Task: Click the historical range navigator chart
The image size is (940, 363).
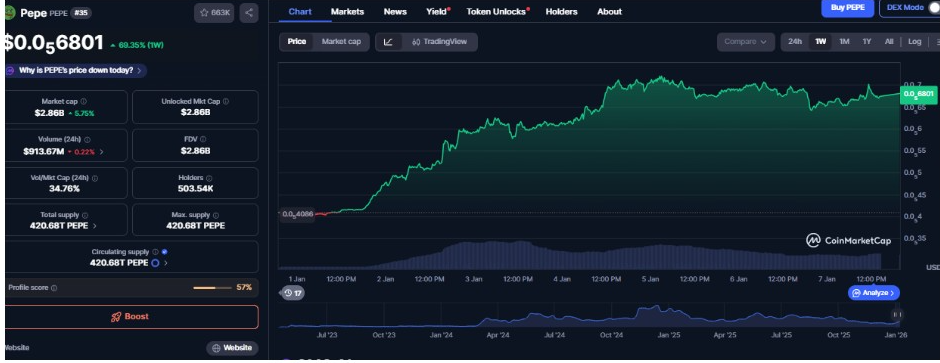Action: pos(590,316)
